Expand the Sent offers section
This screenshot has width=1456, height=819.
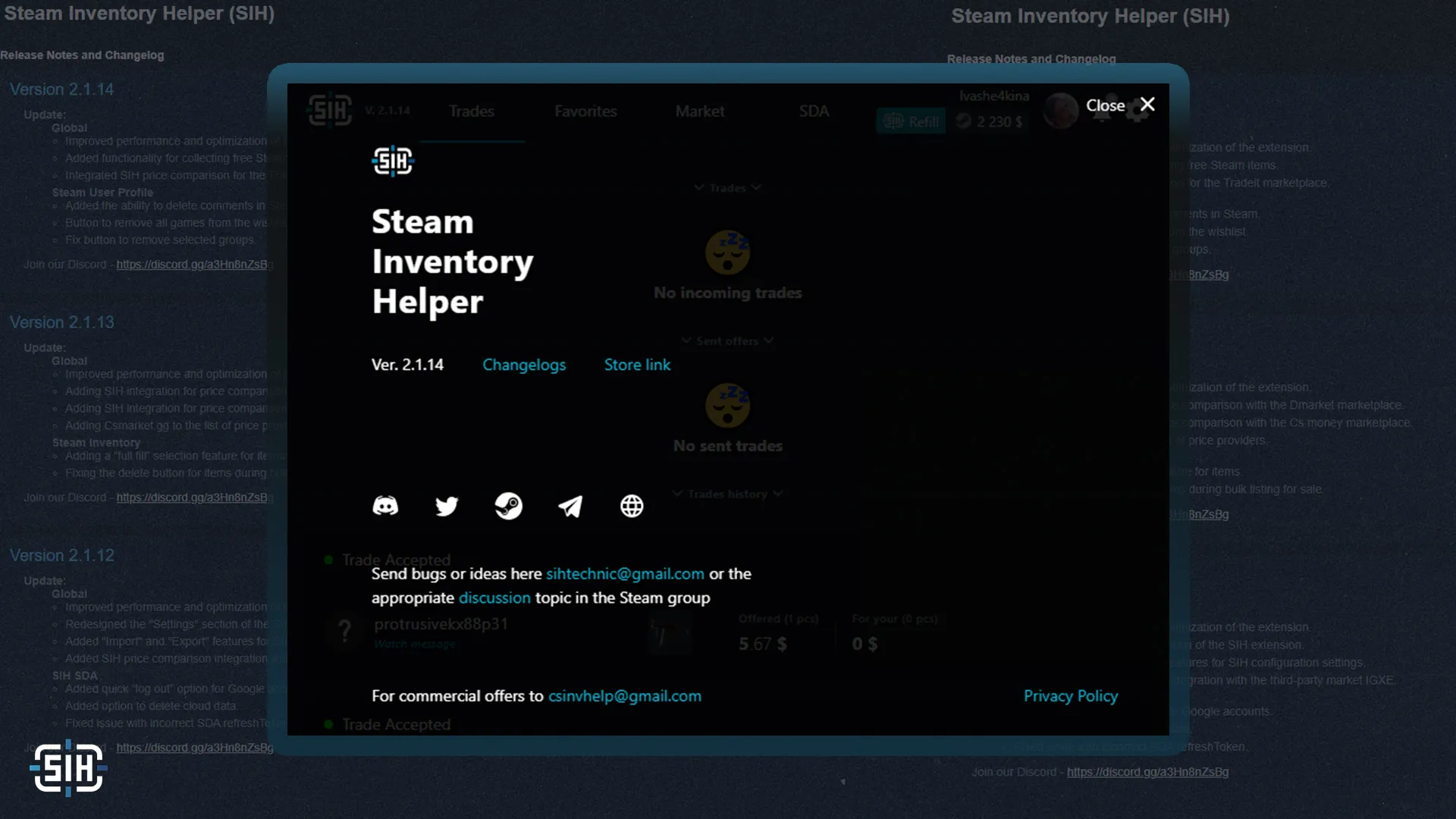727,340
